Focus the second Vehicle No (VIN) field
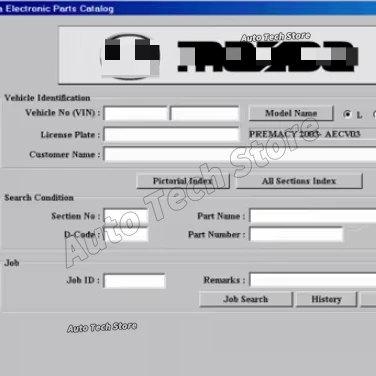This screenshot has width=376, height=376. (x=204, y=113)
